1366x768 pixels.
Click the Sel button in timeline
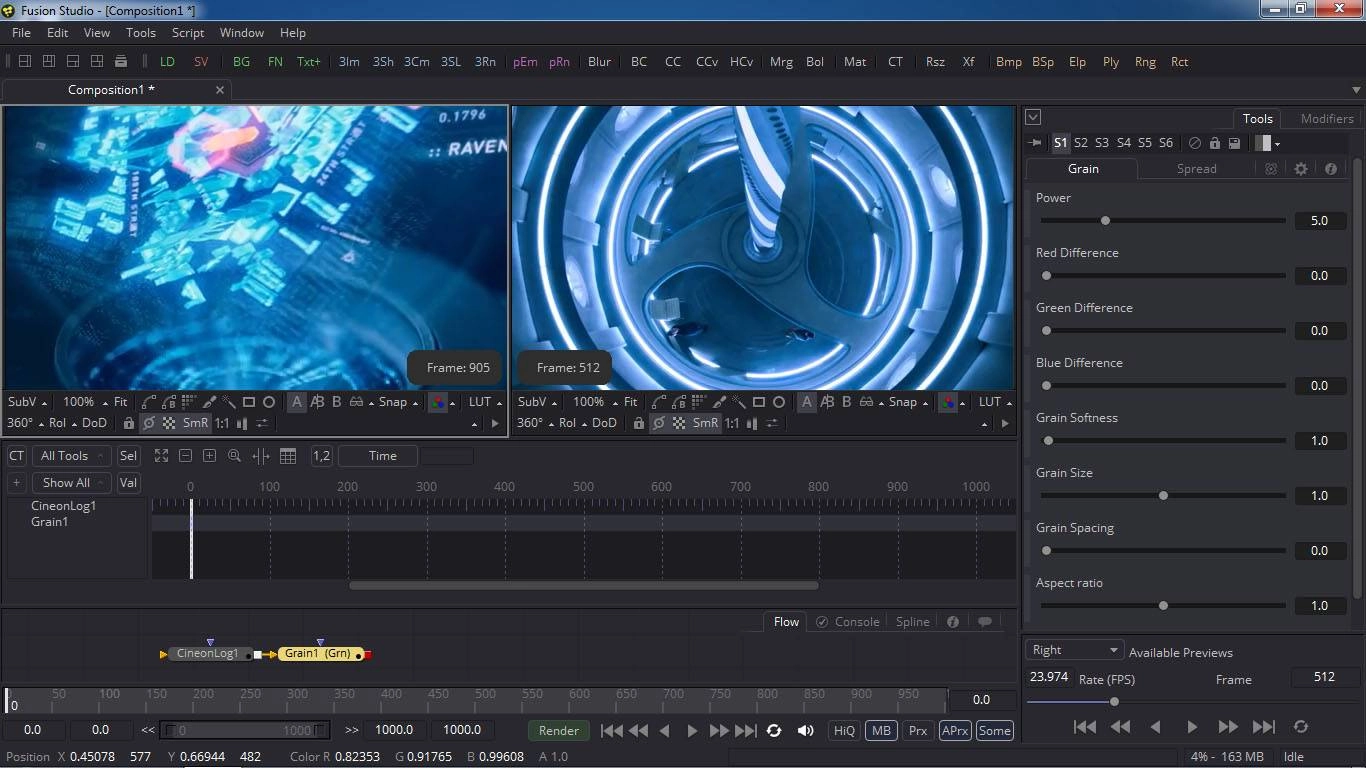pos(128,456)
